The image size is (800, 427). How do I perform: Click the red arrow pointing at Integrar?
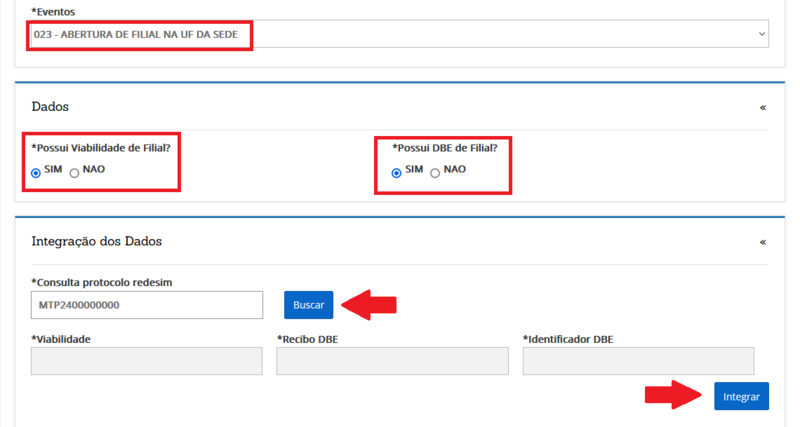point(672,396)
